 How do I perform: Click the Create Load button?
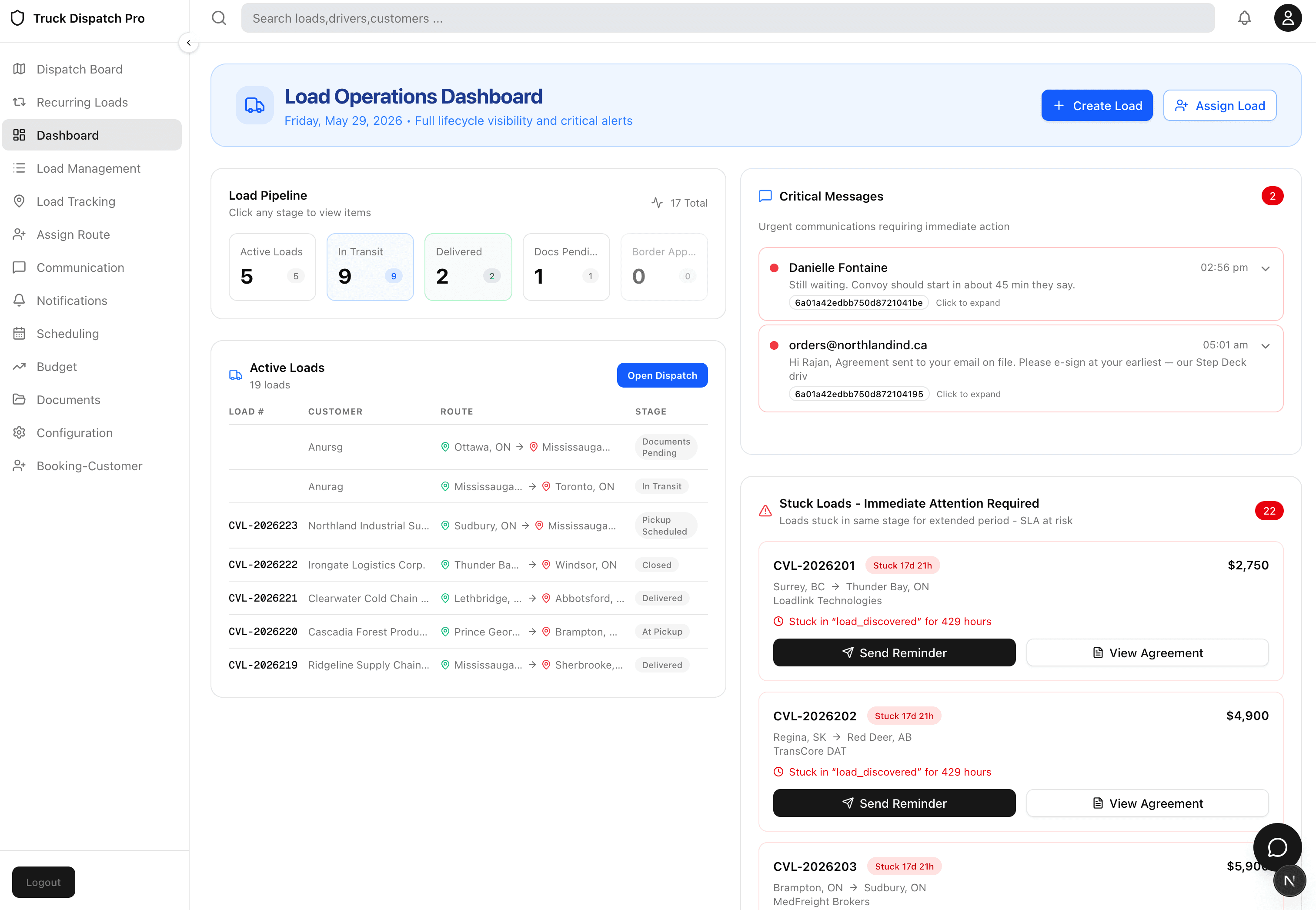tap(1096, 105)
